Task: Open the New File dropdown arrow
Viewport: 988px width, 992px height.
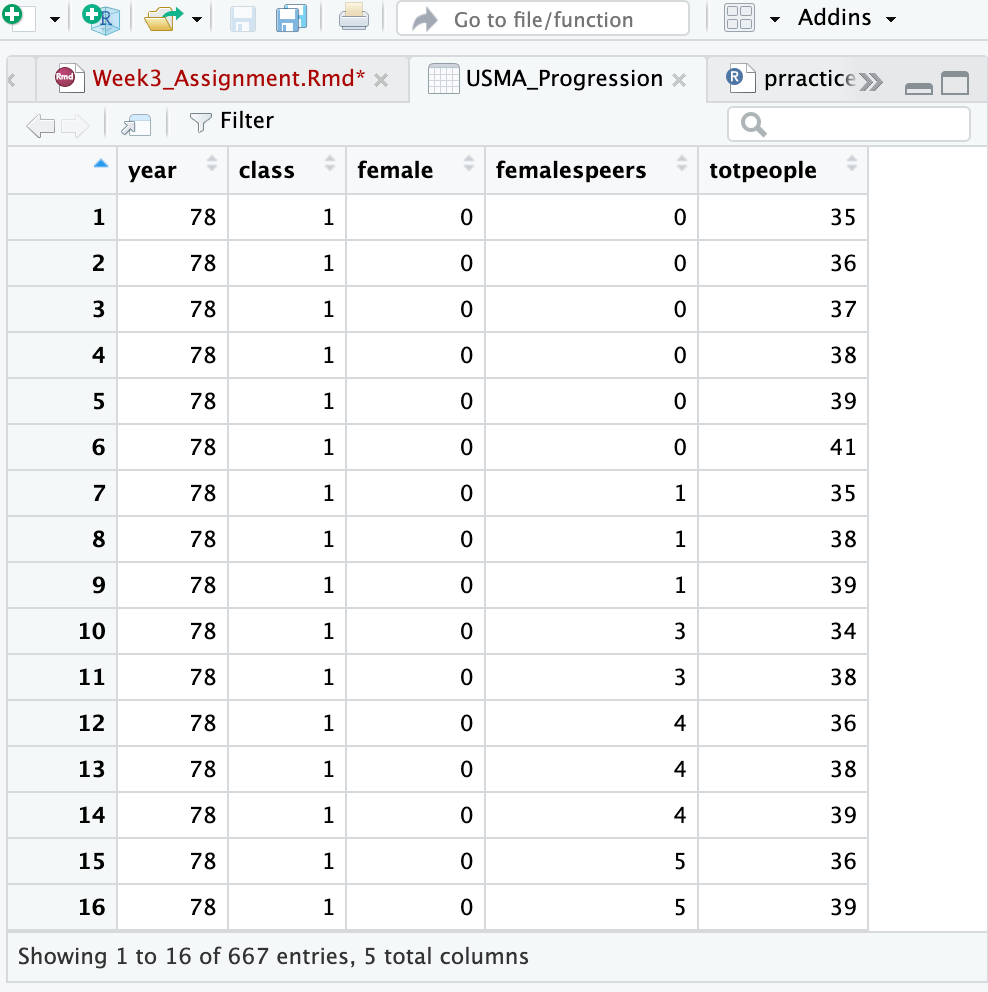Action: [x=55, y=20]
